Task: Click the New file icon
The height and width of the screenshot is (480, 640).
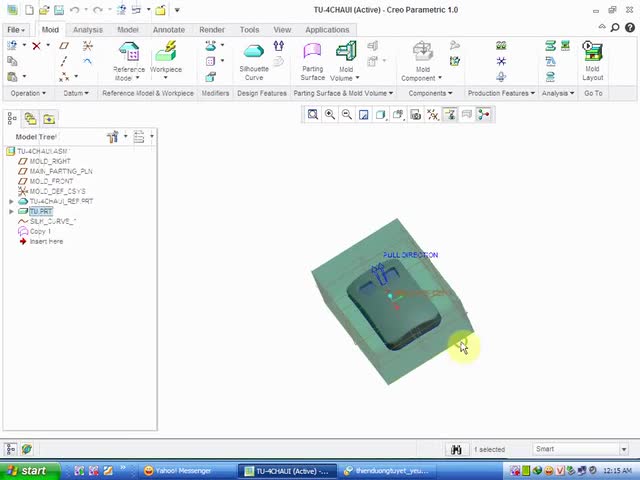Action: tap(29, 10)
